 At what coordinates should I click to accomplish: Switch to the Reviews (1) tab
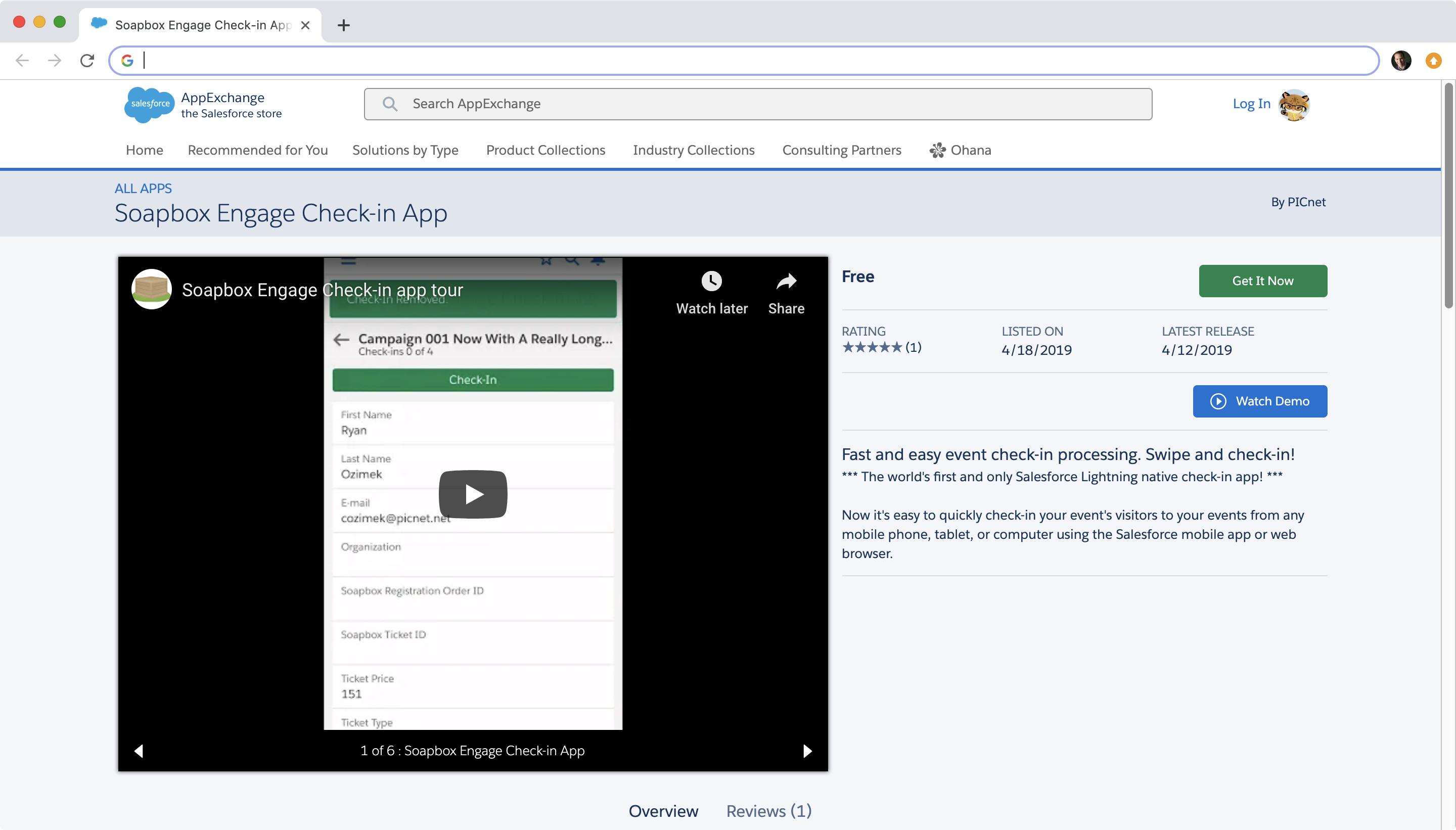coord(768,811)
